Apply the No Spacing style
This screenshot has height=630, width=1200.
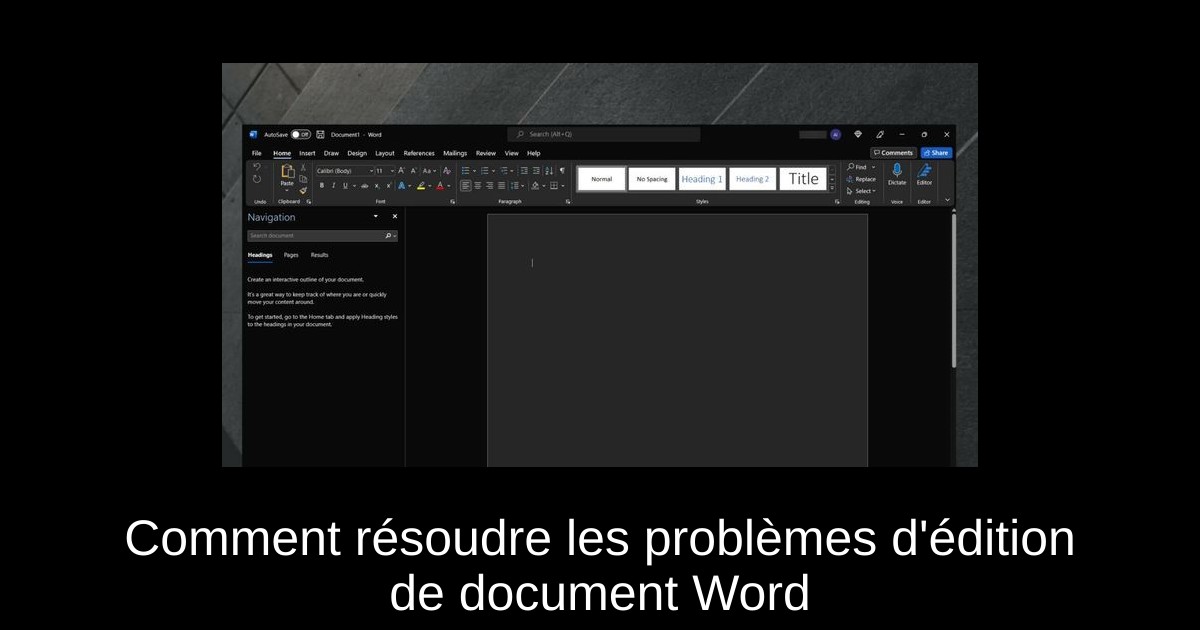651,179
